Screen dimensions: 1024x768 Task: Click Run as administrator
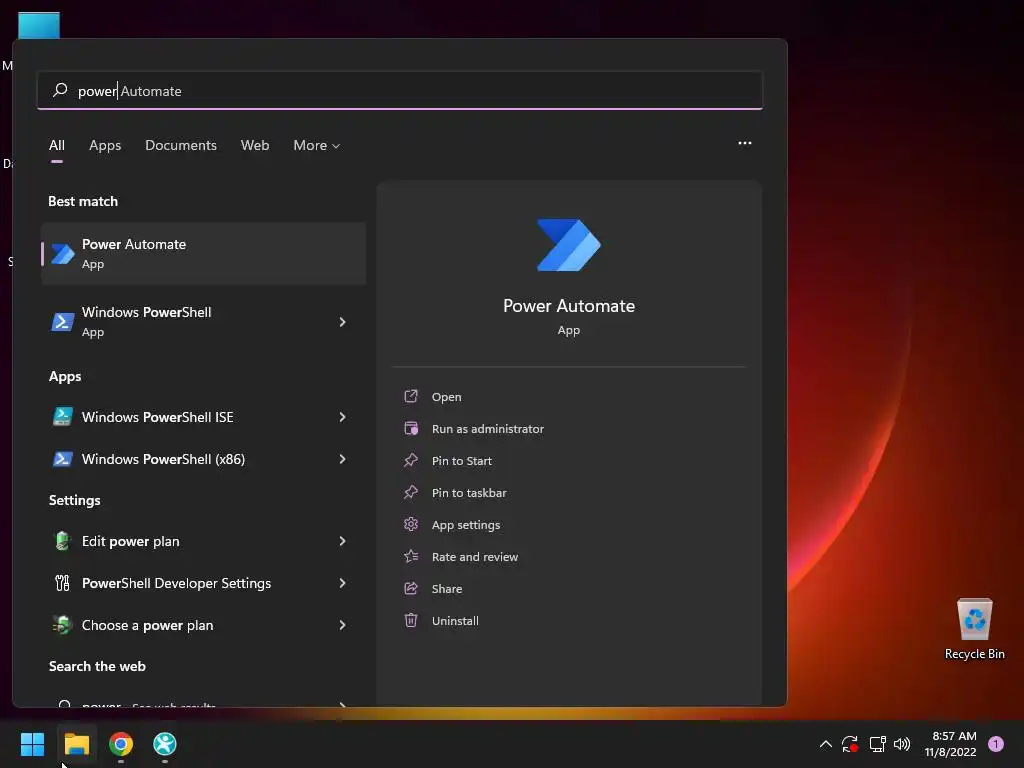point(488,428)
